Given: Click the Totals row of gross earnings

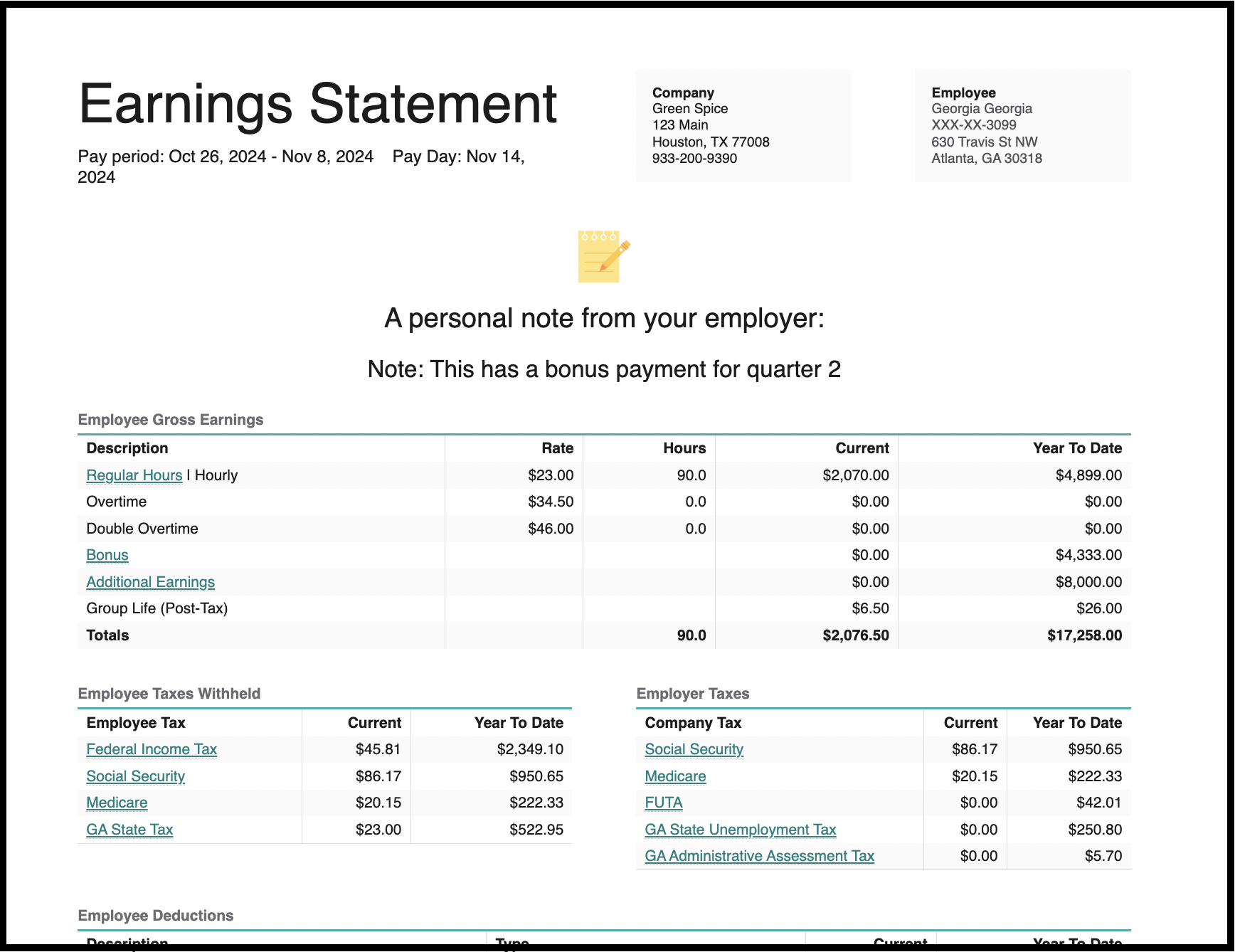Looking at the screenshot, I should [107, 635].
